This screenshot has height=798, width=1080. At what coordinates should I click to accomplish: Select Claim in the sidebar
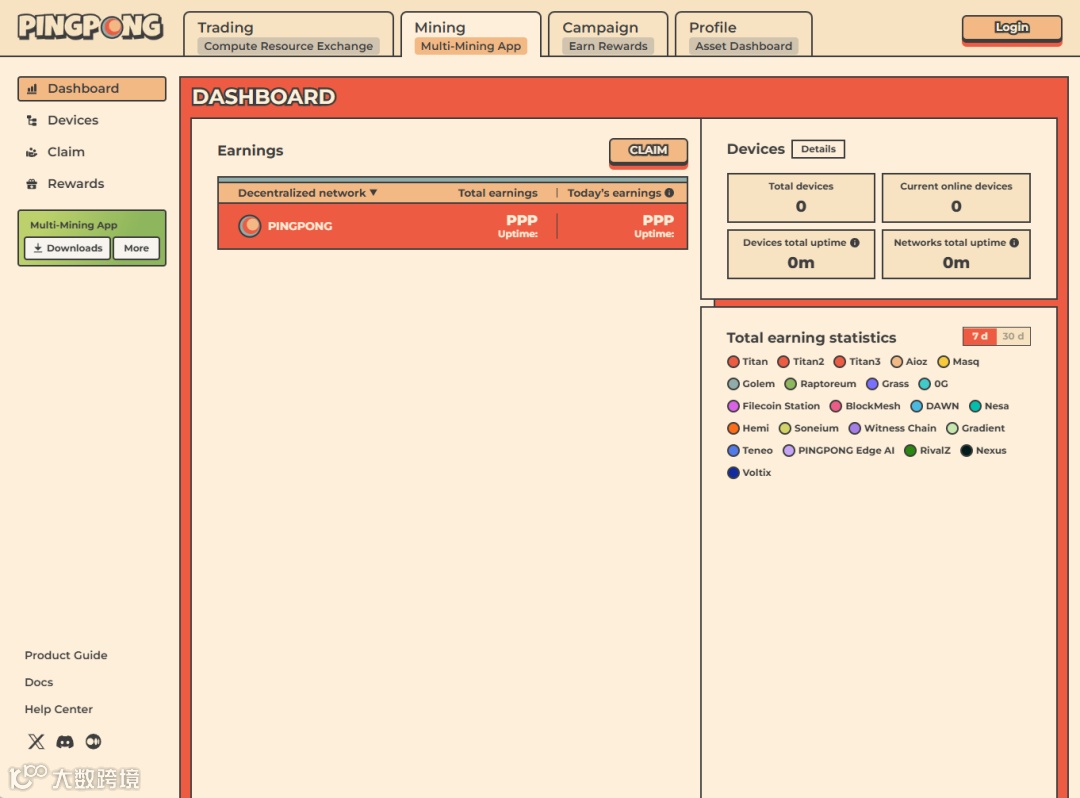pos(92,152)
